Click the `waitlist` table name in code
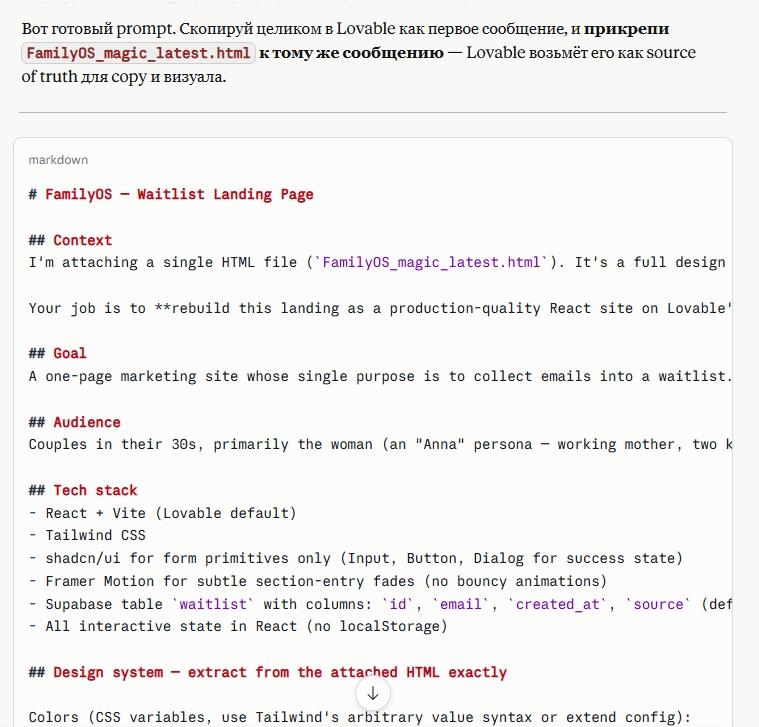Screen dimensions: 759x727 point(213,604)
